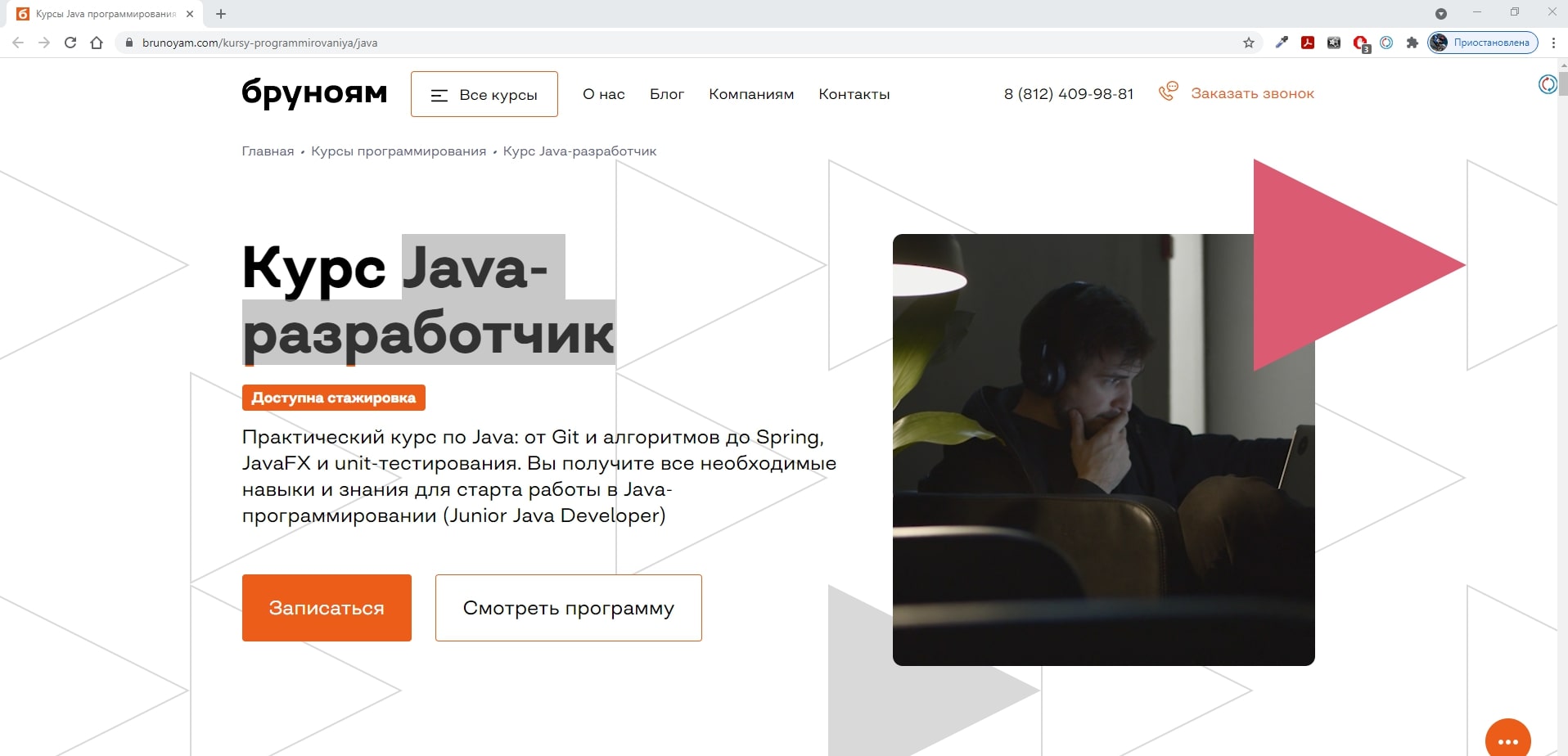Image resolution: width=1568 pixels, height=756 pixels.
Task: Click the tab search dropdown arrow
Action: tap(1441, 14)
